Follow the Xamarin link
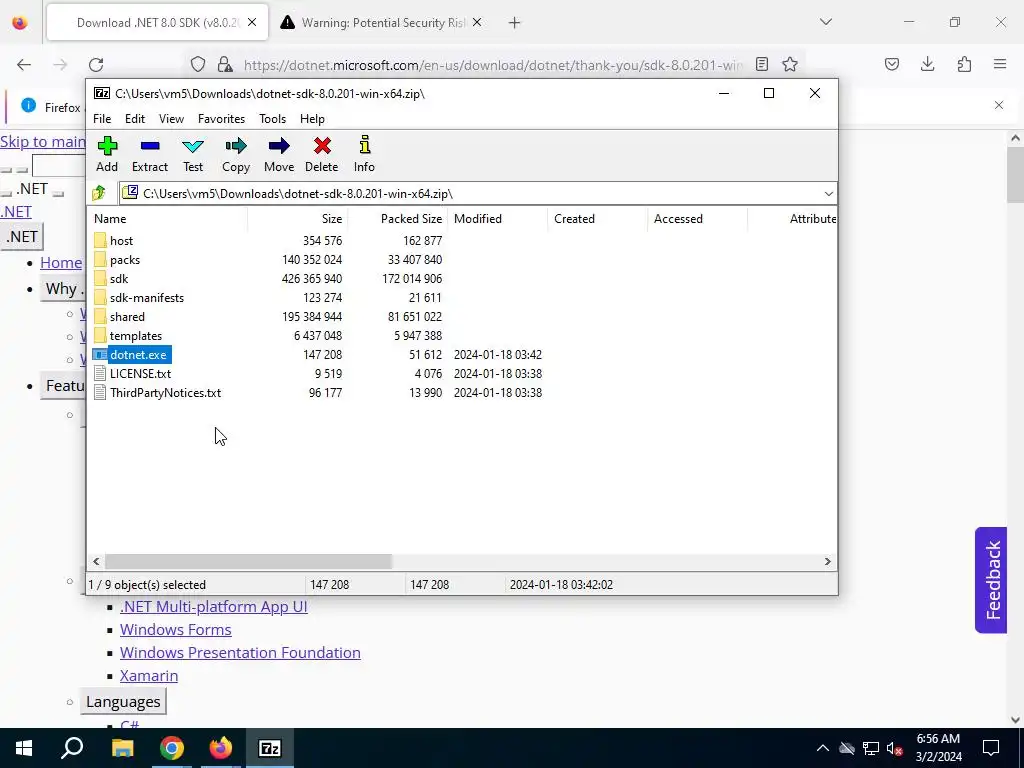This screenshot has width=1024, height=768. pos(149,675)
